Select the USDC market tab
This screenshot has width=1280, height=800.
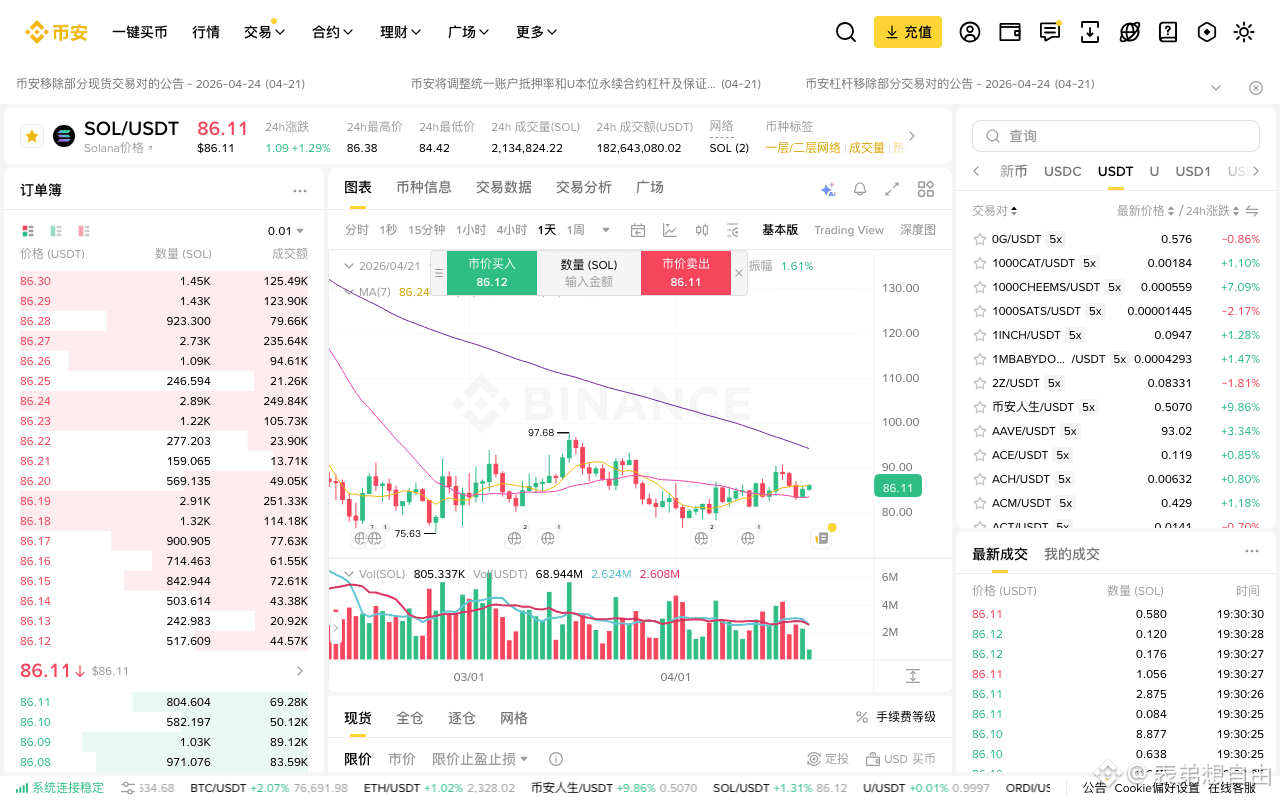pos(1063,171)
